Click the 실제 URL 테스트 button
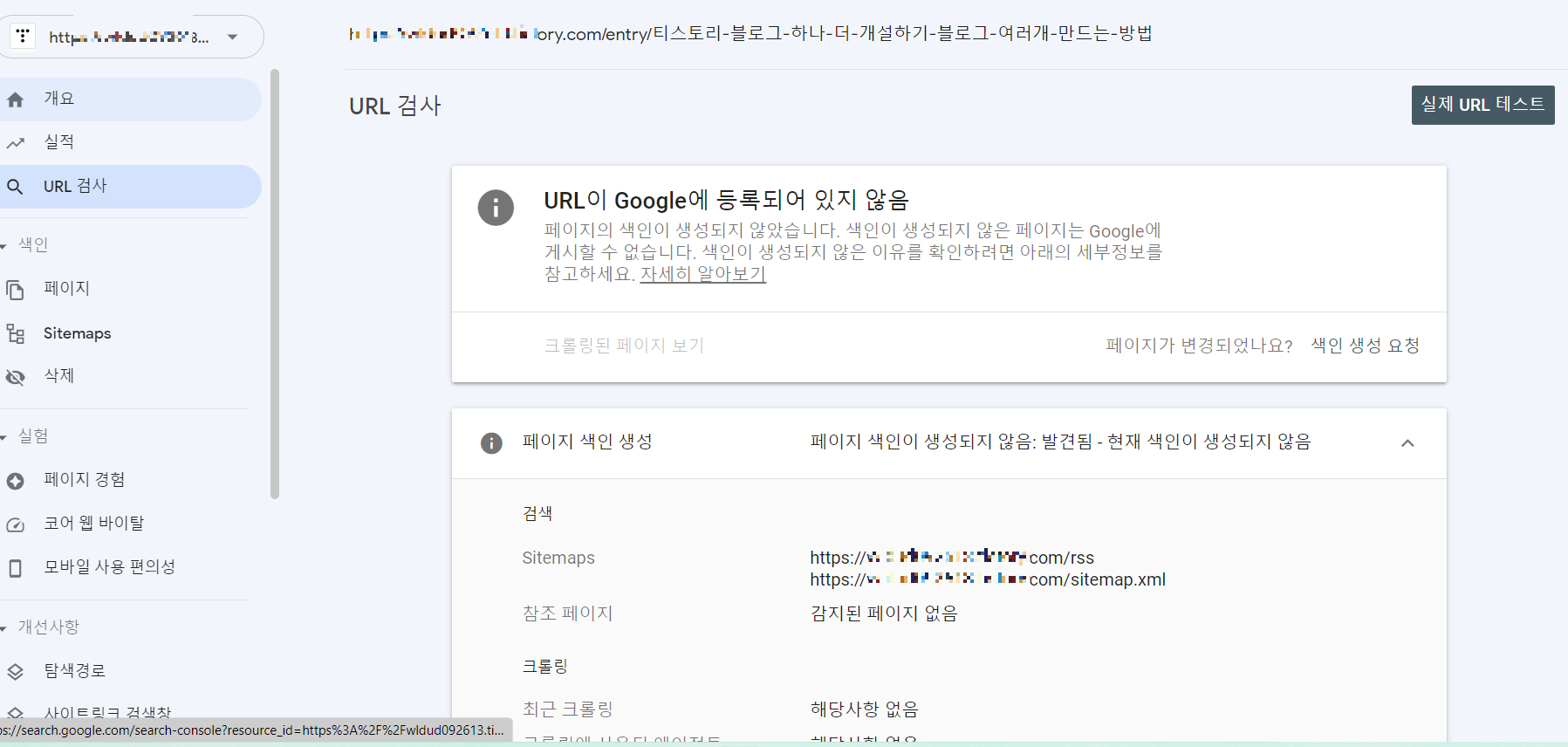 pyautogui.click(x=1482, y=105)
